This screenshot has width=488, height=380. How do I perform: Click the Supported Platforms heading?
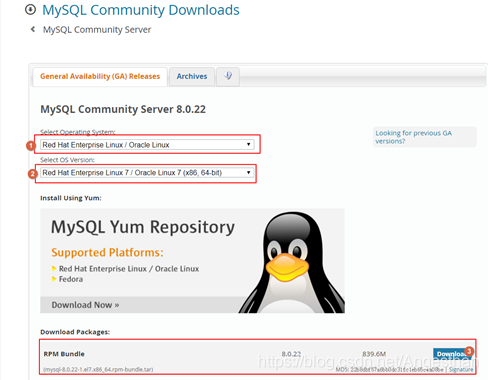107,252
